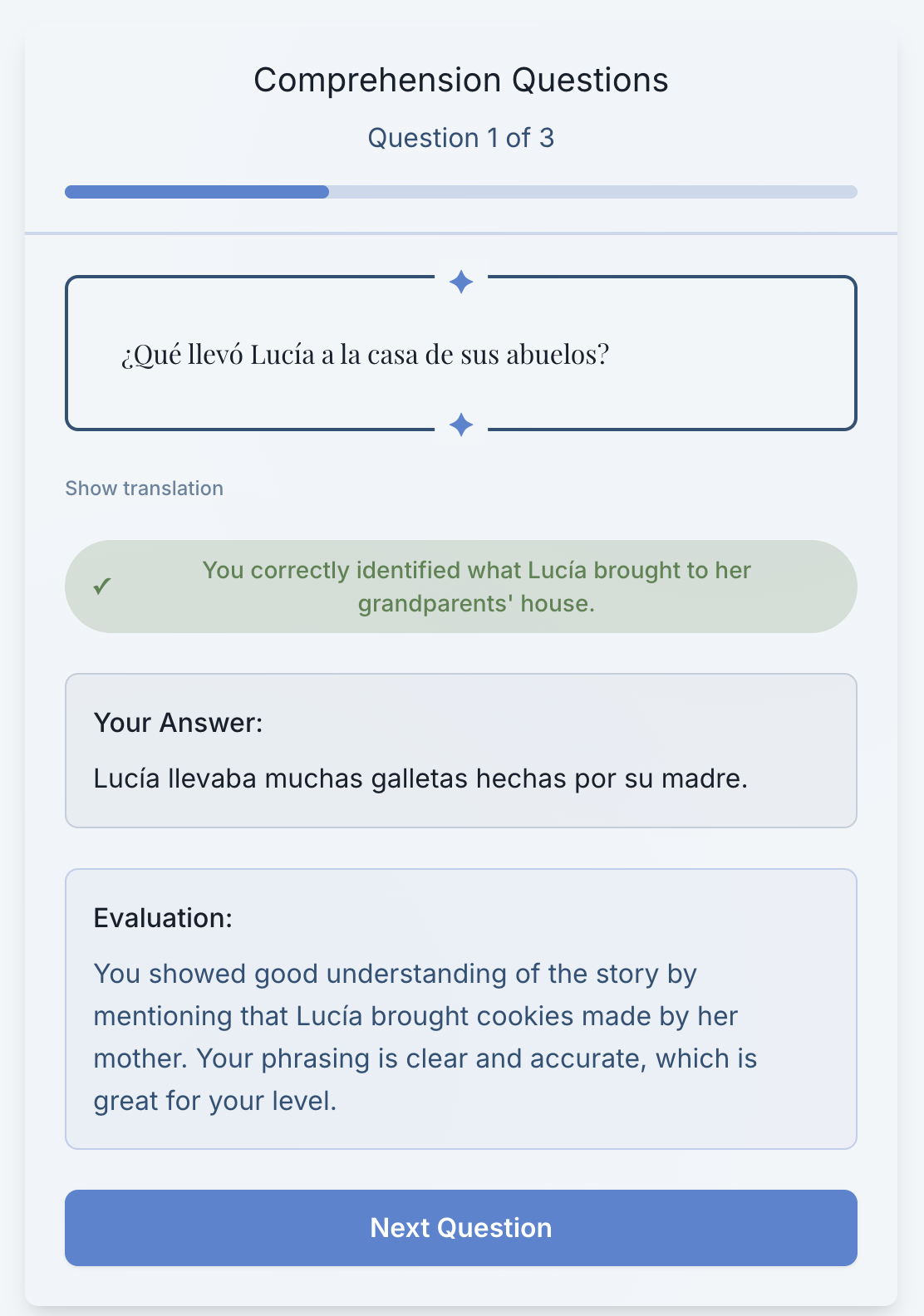Toggle the correct-answer feedback banner
The width and height of the screenshot is (924, 1316).
point(461,587)
